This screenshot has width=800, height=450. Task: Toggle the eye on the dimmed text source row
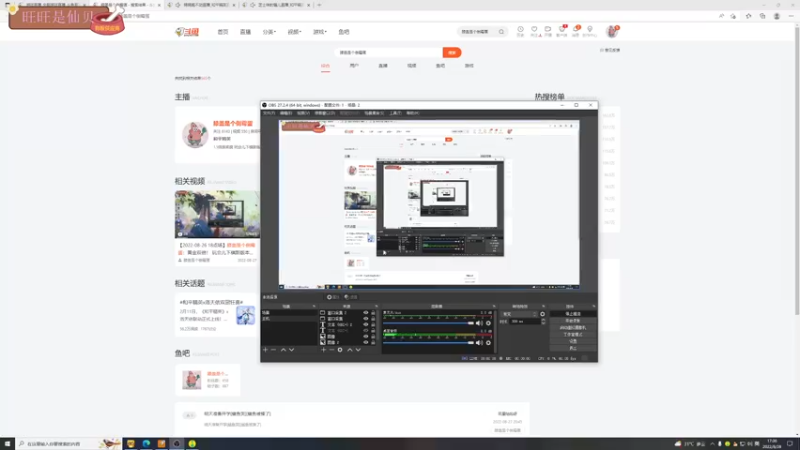[x=366, y=331]
